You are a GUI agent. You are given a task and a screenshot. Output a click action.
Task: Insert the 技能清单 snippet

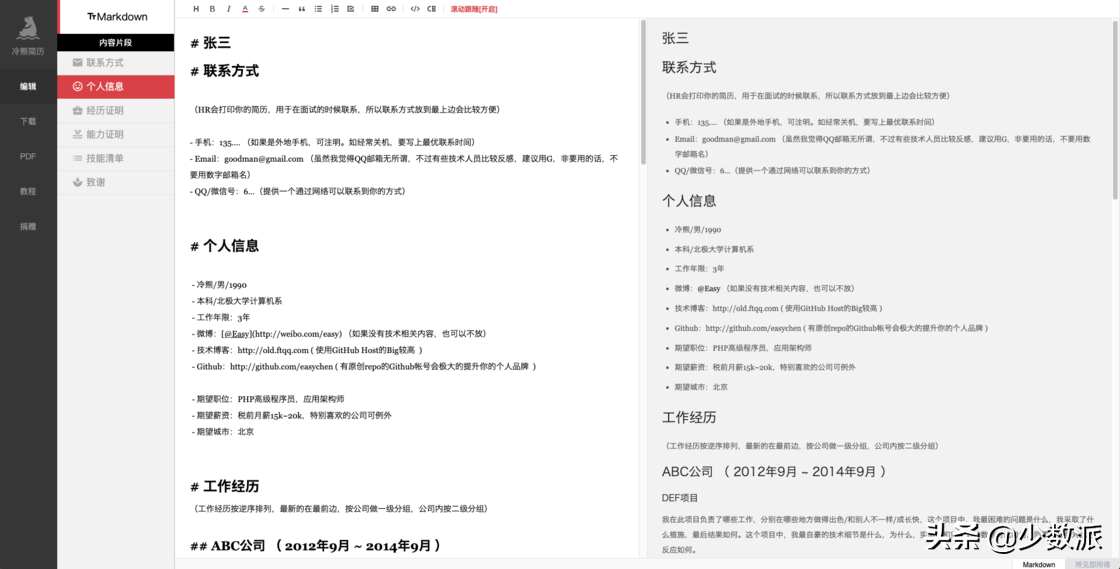[116, 158]
